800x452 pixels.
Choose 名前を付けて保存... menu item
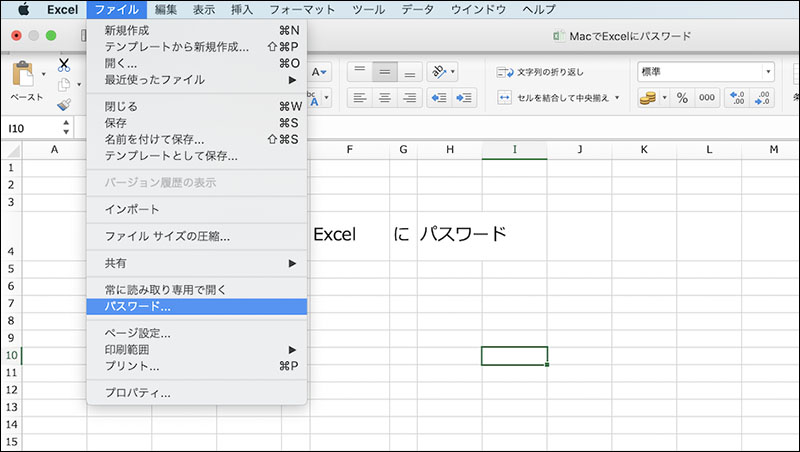tap(197, 139)
